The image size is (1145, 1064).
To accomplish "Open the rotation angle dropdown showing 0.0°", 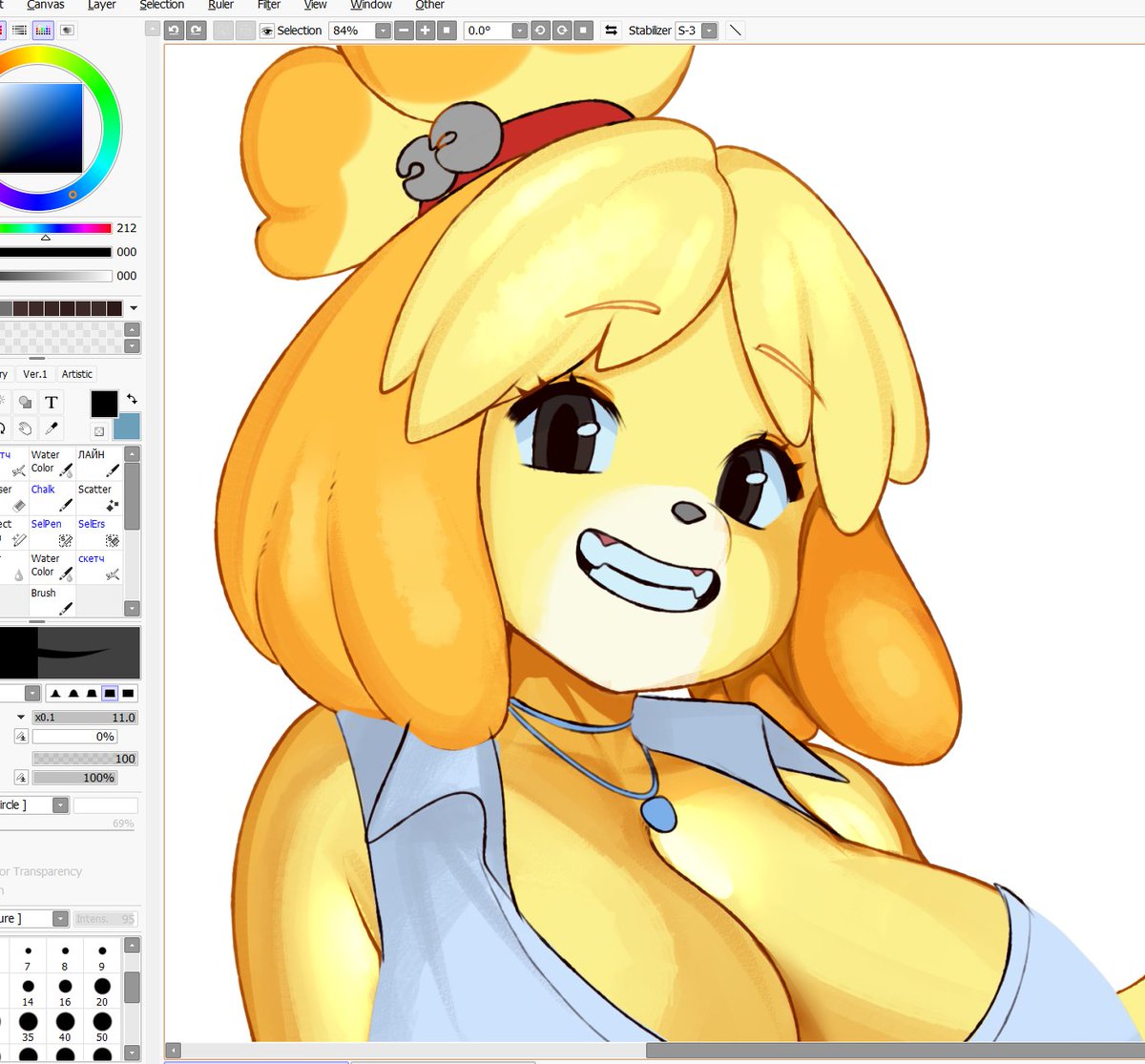I will [x=520, y=31].
